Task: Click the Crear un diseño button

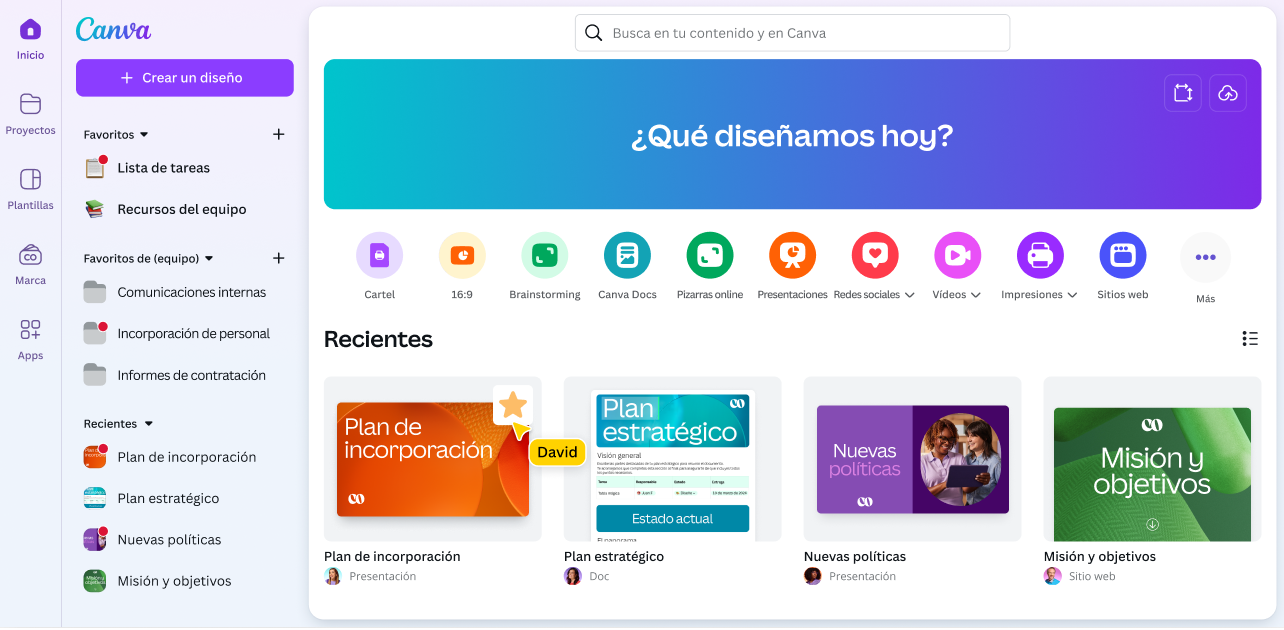Action: coord(185,78)
